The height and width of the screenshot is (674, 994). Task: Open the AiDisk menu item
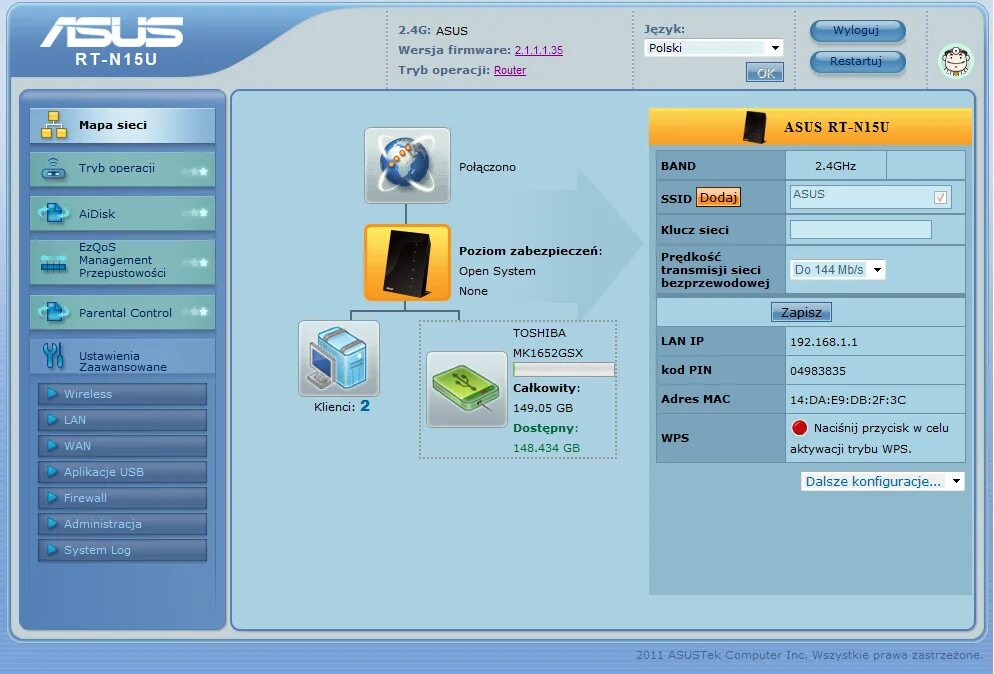122,214
